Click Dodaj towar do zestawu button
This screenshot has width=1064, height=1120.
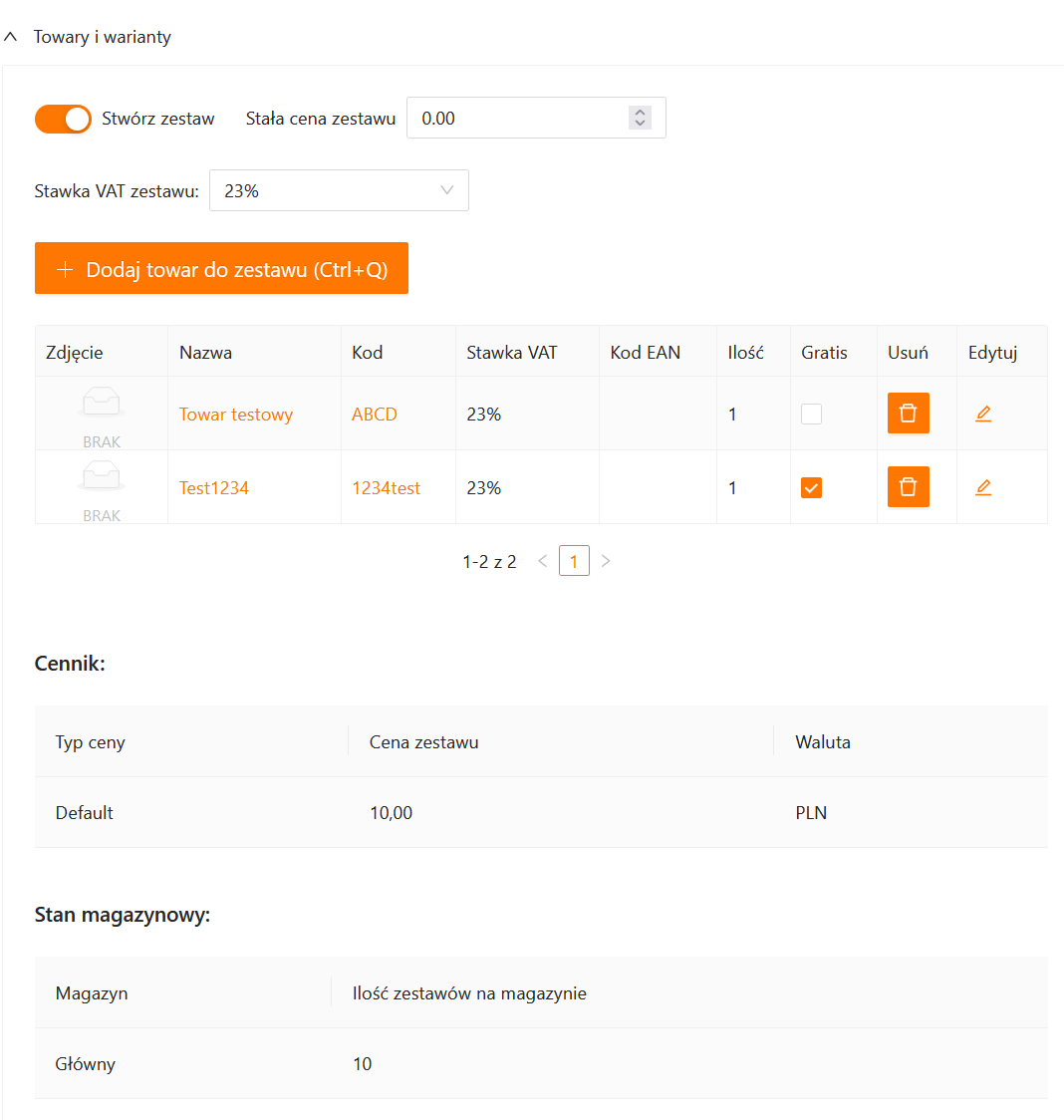point(221,269)
